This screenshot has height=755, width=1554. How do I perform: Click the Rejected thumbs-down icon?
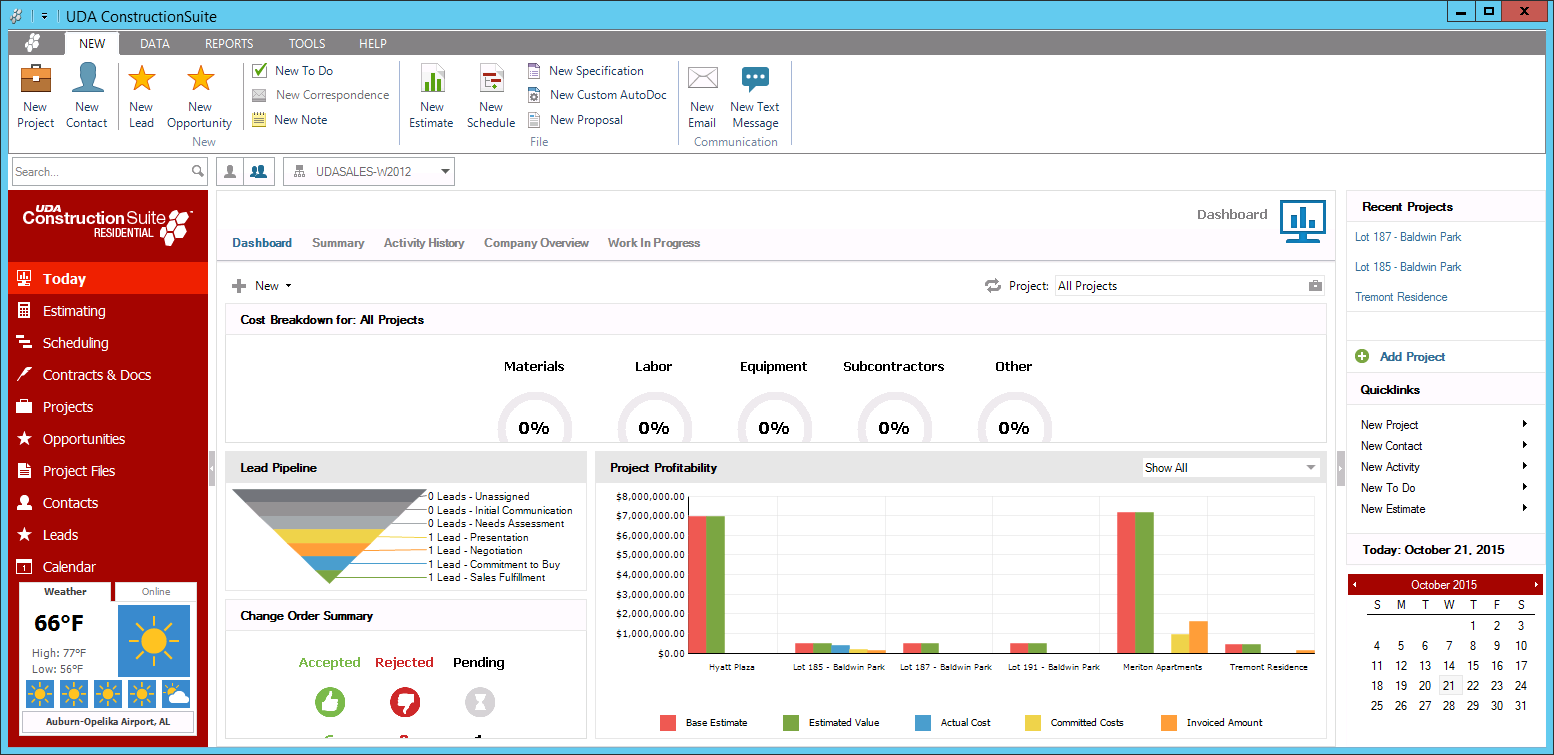405,702
